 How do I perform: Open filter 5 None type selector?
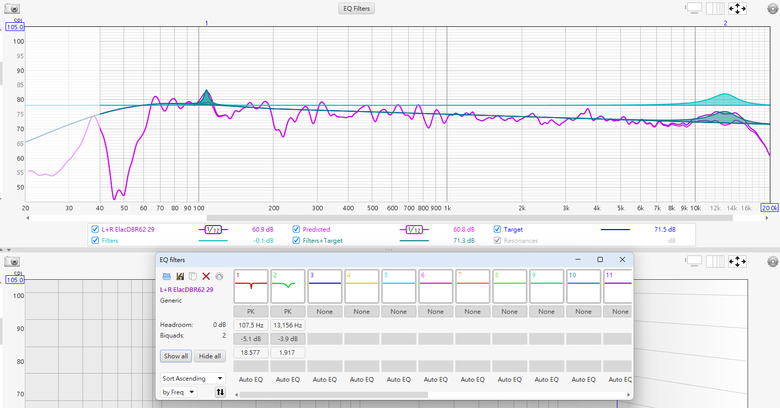[x=398, y=311]
